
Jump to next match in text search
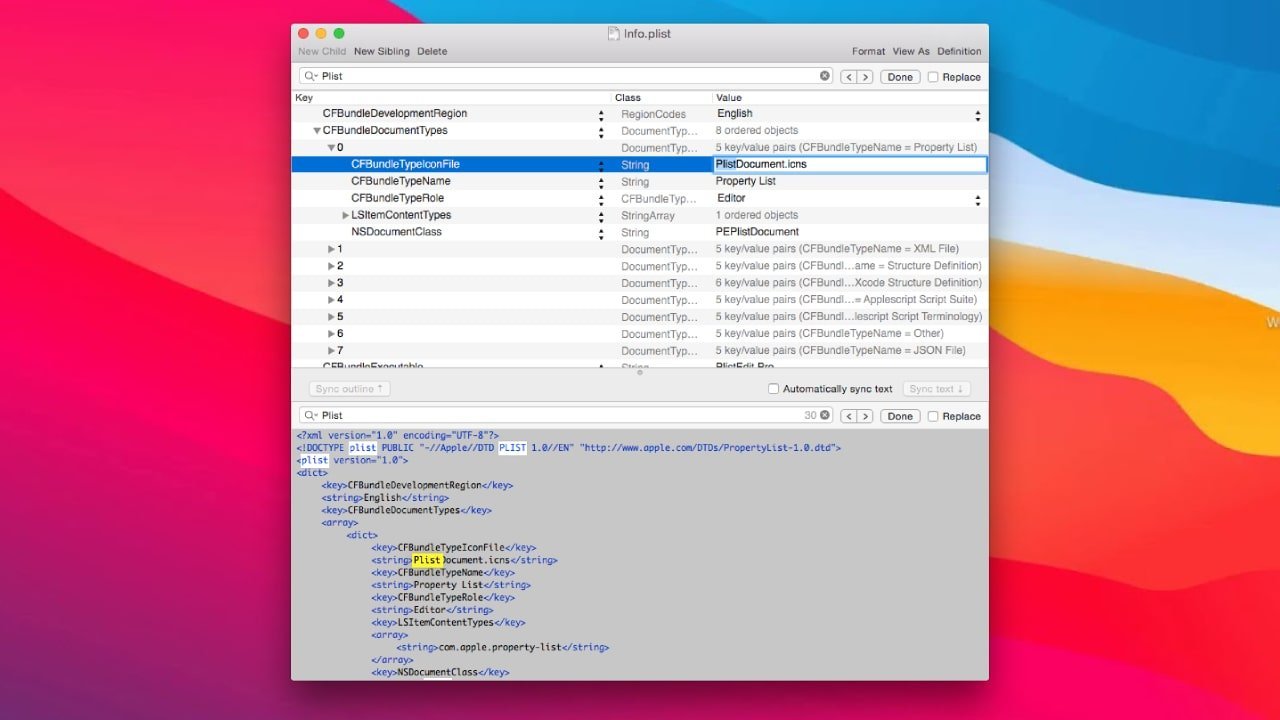coord(865,416)
